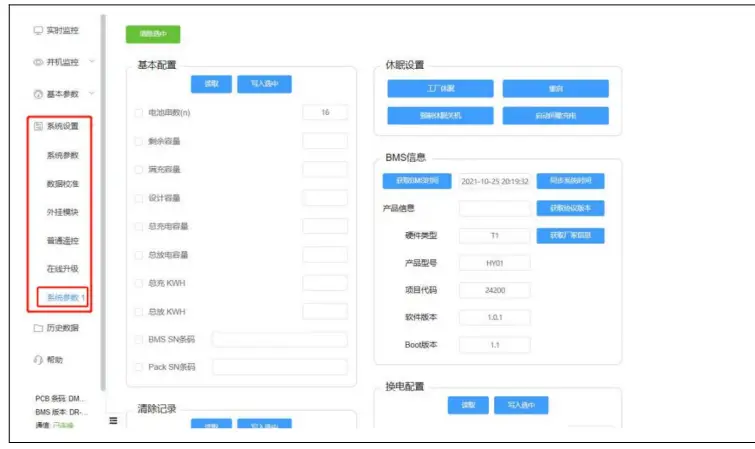Expand the 基本参数 menu chevron
The height and width of the screenshot is (449, 755).
[x=92, y=93]
